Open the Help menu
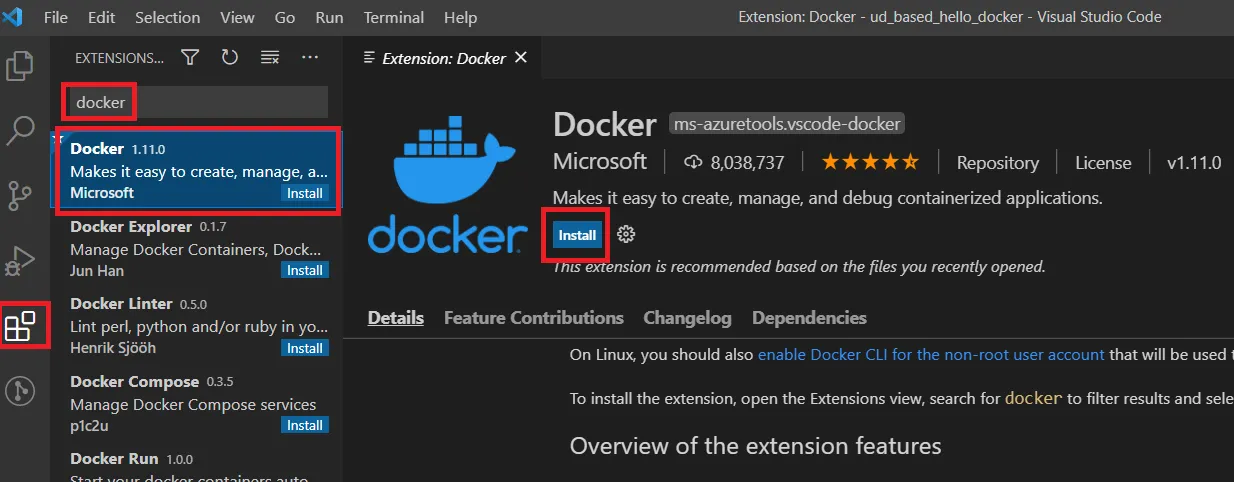 [460, 18]
